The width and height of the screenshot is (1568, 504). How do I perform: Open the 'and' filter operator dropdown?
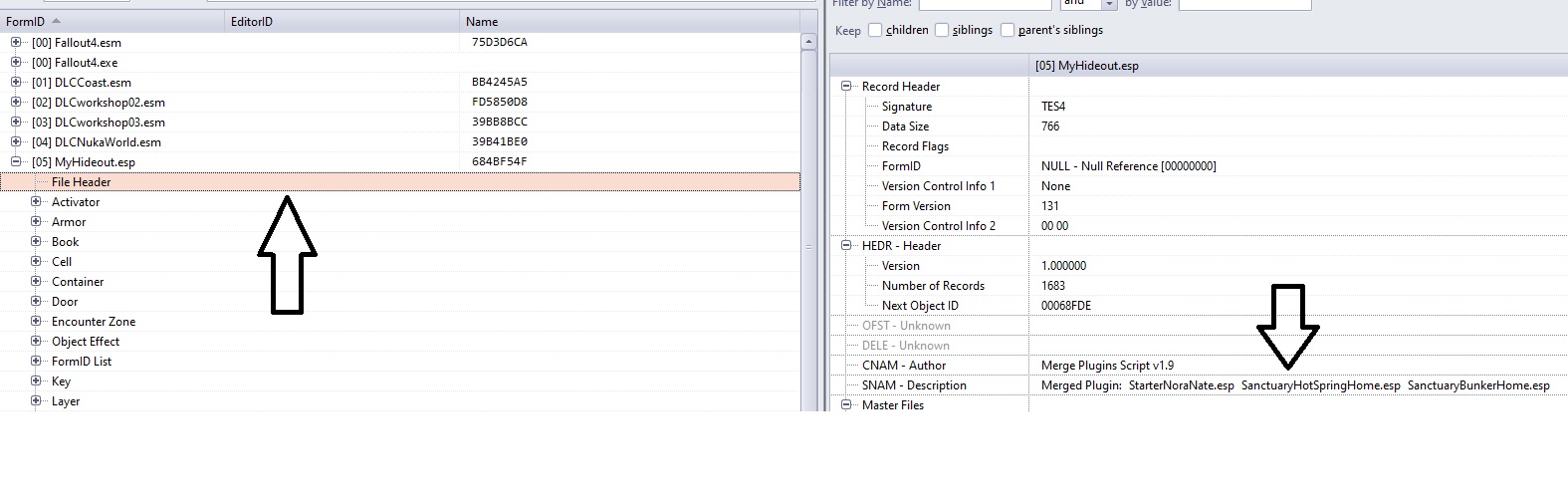(x=1108, y=5)
